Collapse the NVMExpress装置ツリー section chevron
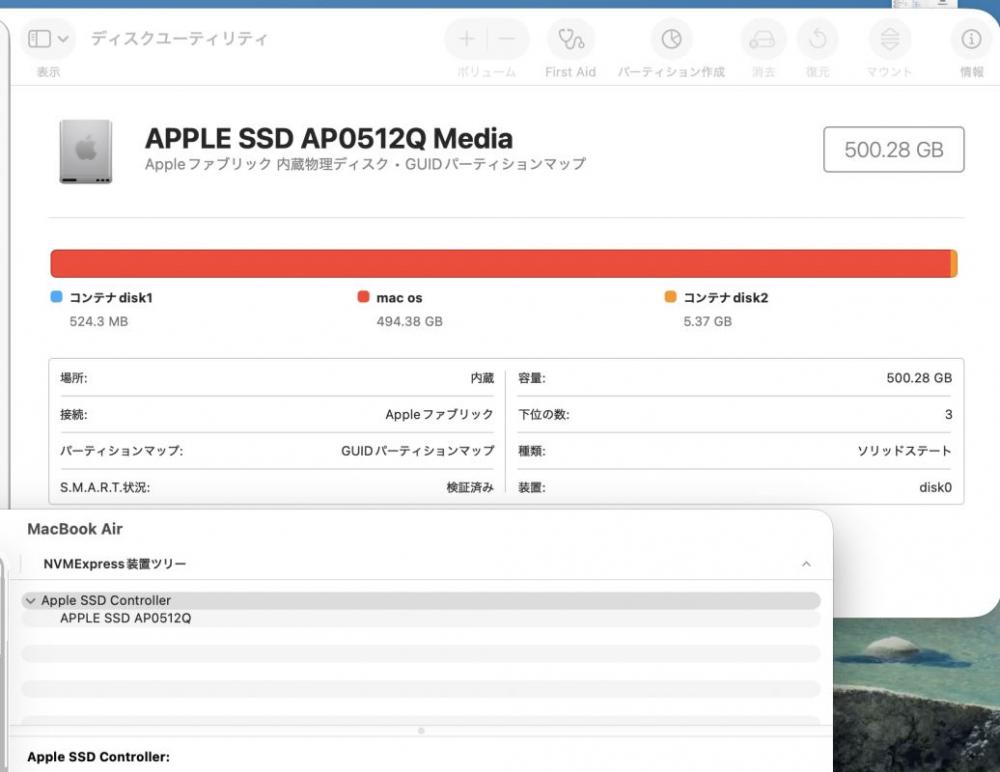 (806, 565)
